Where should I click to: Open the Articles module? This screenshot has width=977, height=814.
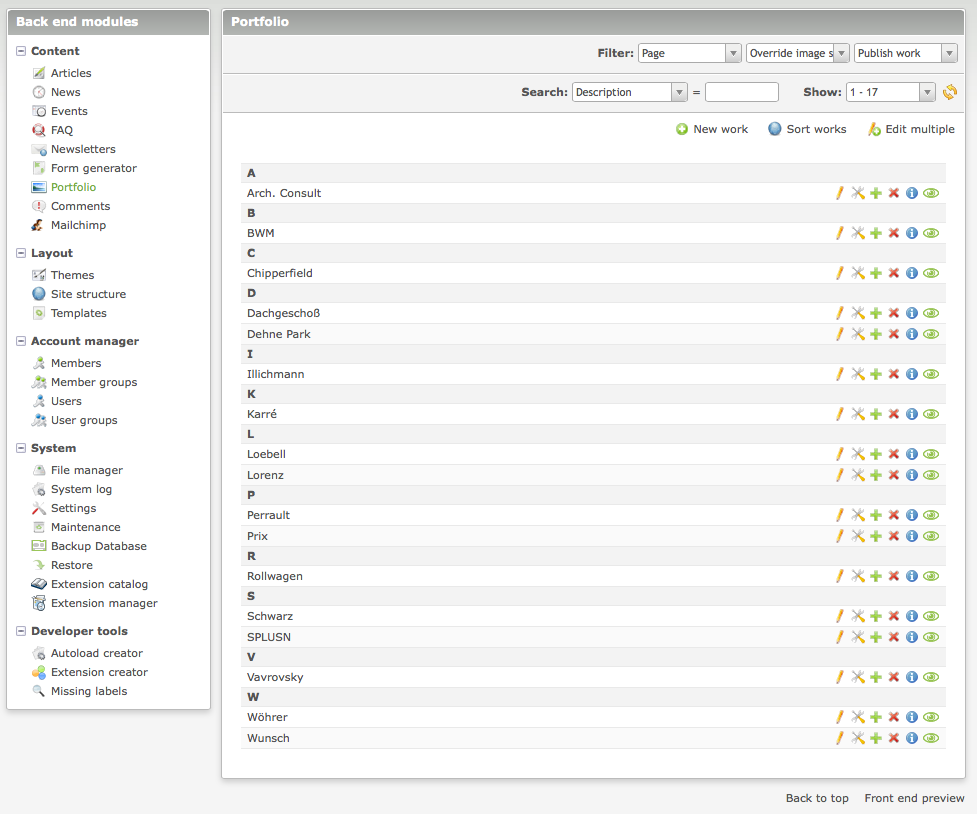[70, 73]
